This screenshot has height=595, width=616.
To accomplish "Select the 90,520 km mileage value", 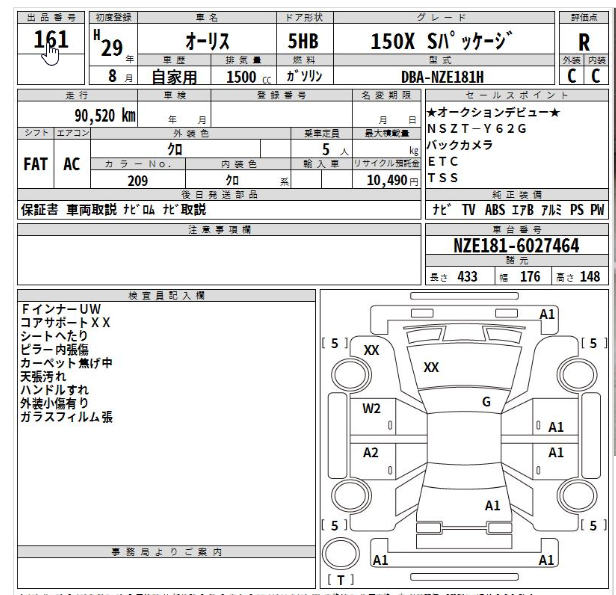I will tap(99, 115).
